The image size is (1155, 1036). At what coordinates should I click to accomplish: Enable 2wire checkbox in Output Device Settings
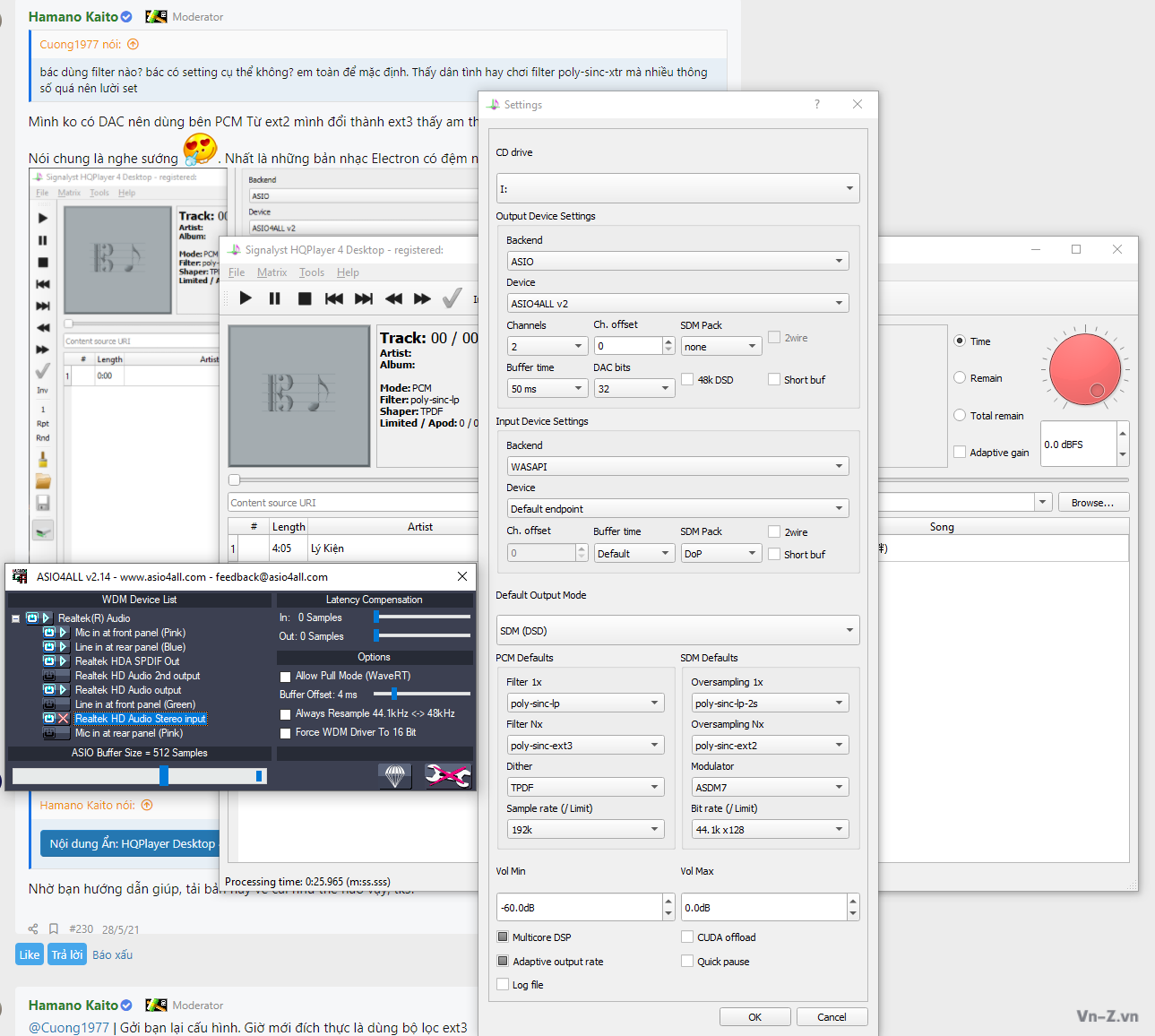point(774,338)
